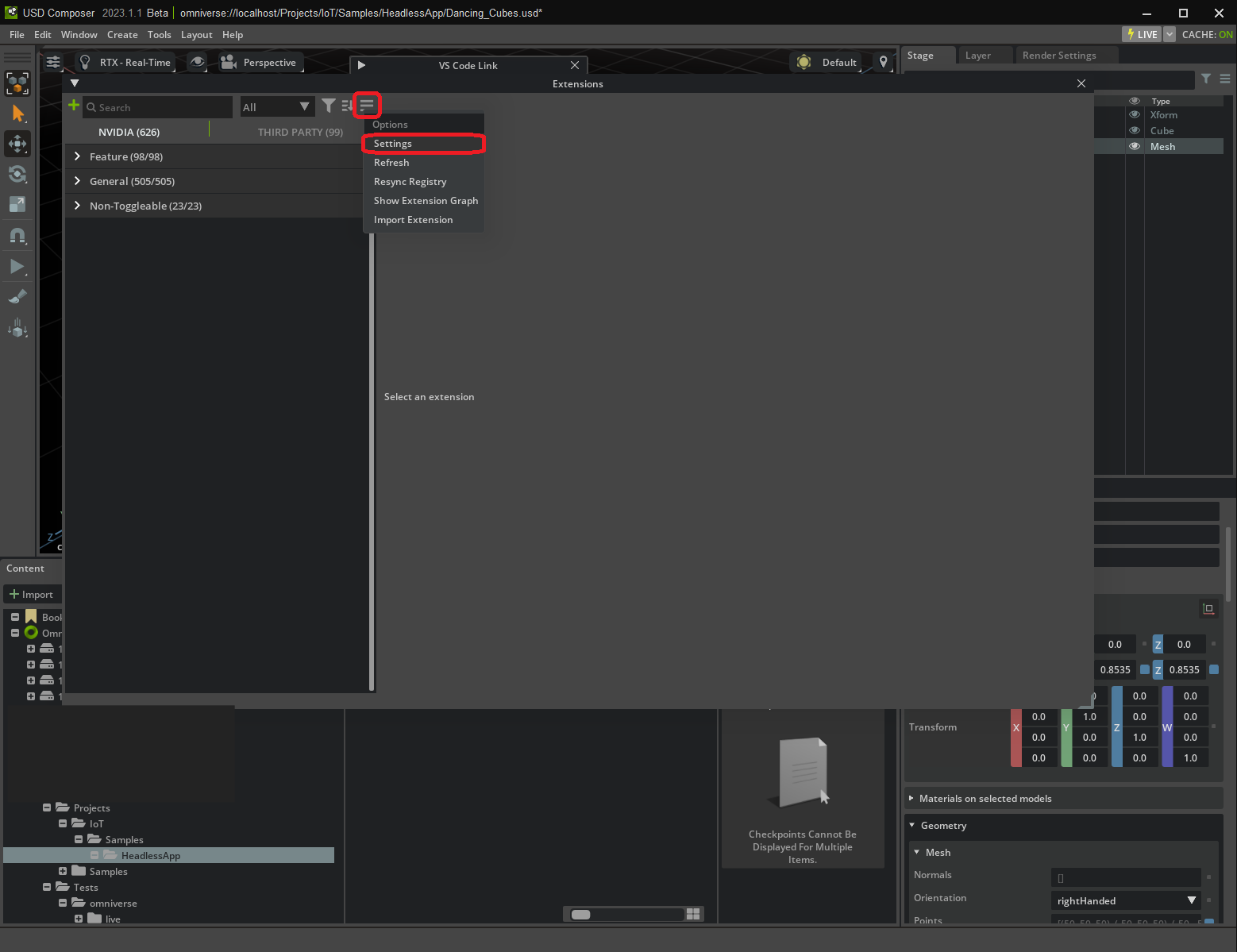Open the Layout menu in menu bar
Viewport: 1237px width, 952px height.
point(196,34)
